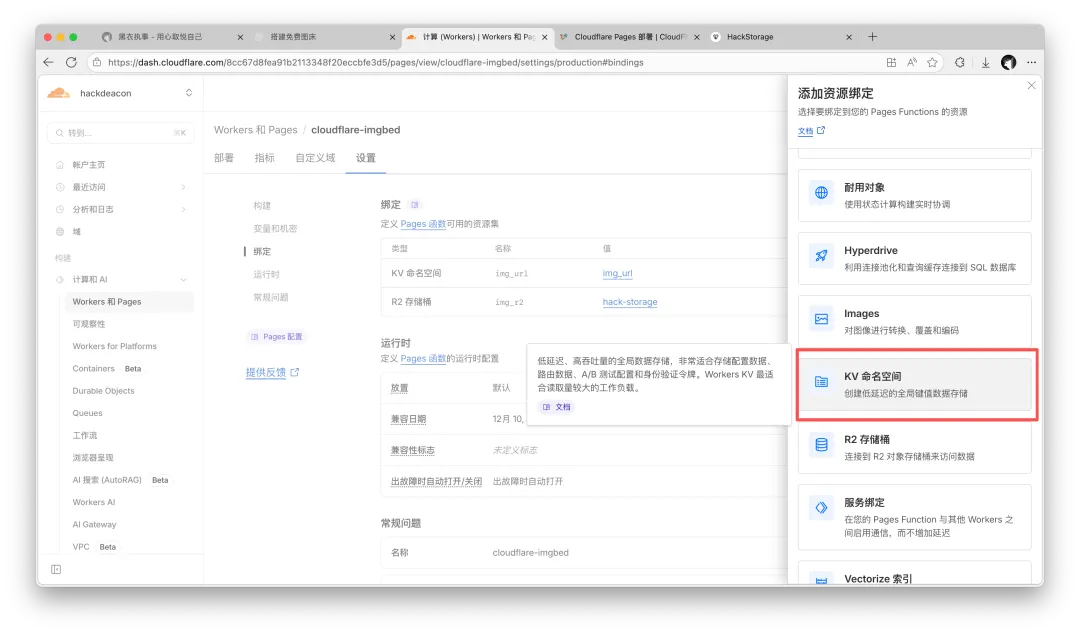Switch to the 部署 tab
Image resolution: width=1080 pixels, height=634 pixels.
coord(224,158)
